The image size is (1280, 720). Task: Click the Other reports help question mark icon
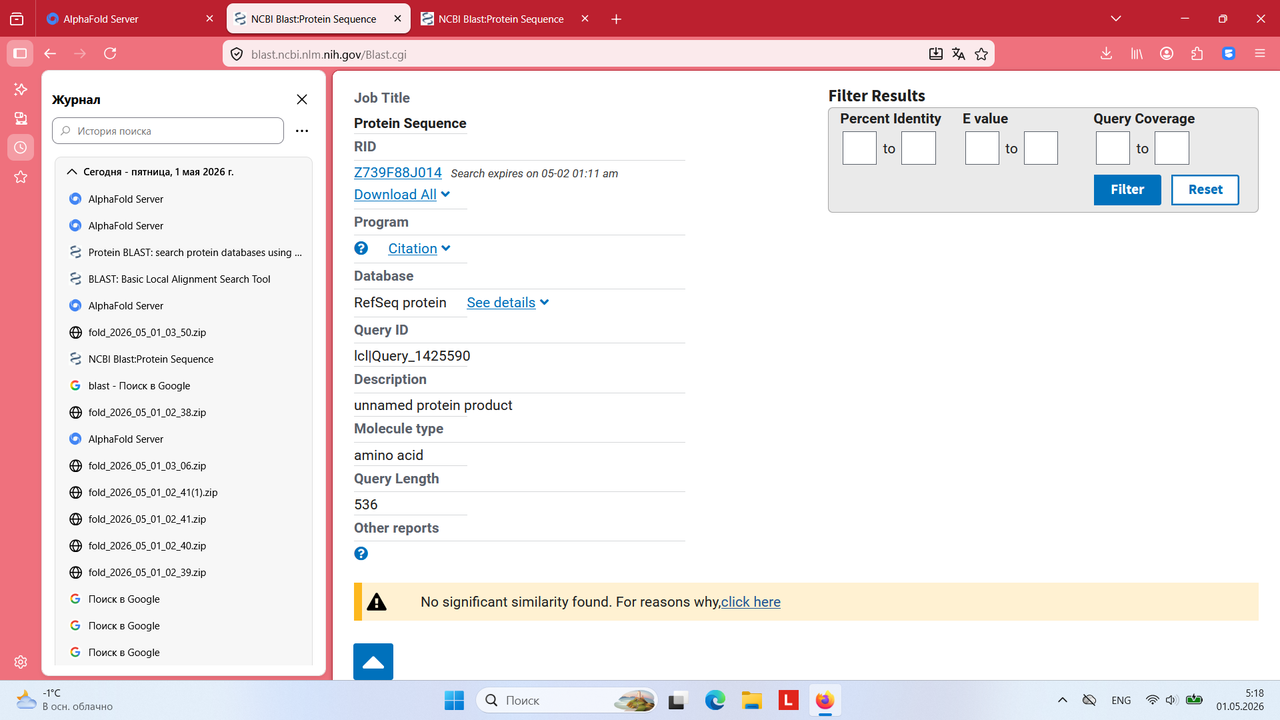[x=361, y=553]
